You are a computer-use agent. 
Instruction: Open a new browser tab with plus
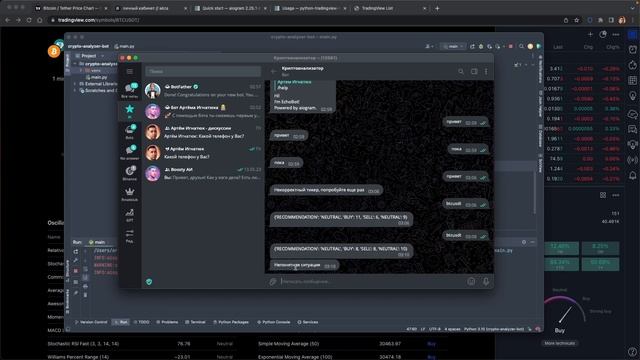(437, 8)
